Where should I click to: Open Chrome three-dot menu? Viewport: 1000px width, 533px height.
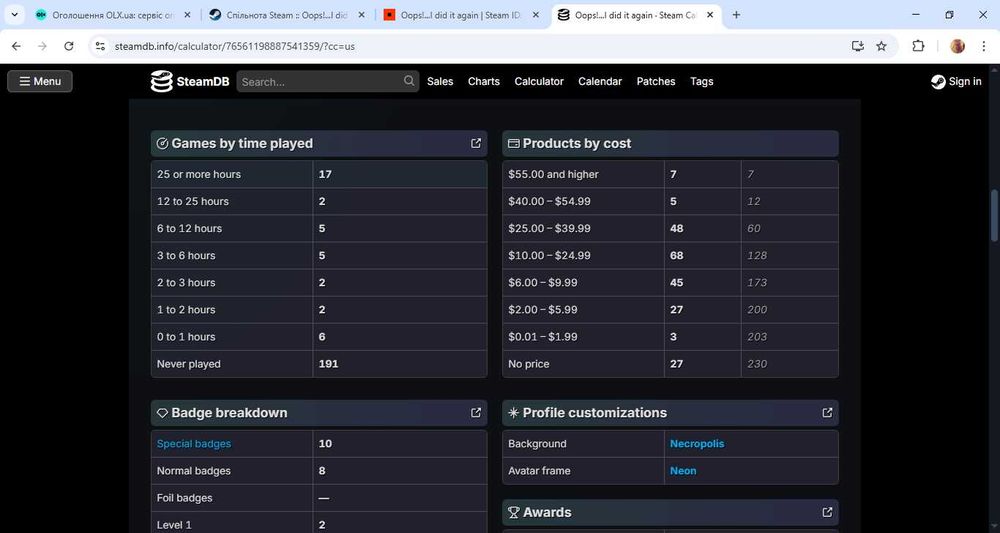(984, 46)
